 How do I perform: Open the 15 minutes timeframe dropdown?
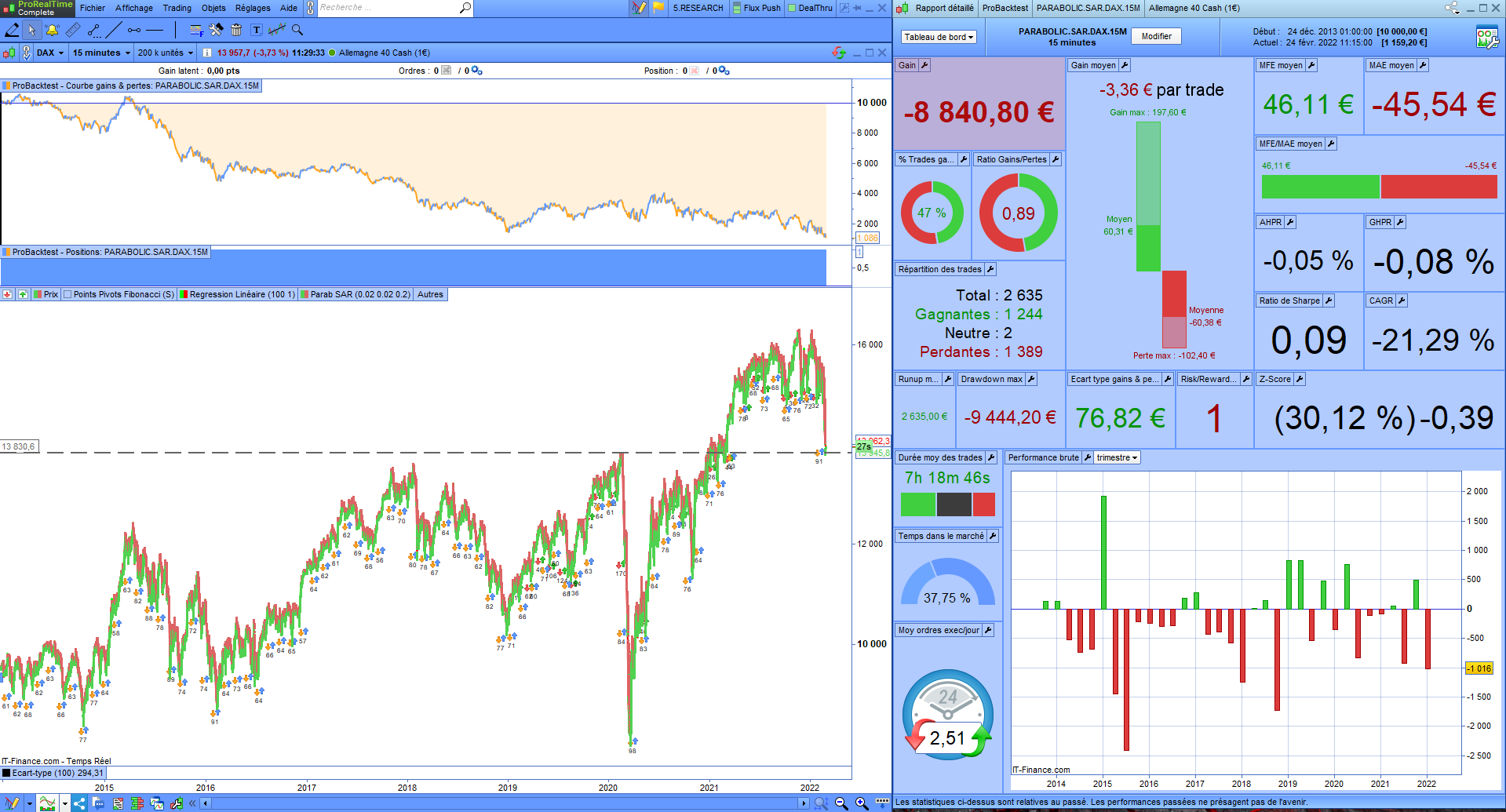point(101,53)
